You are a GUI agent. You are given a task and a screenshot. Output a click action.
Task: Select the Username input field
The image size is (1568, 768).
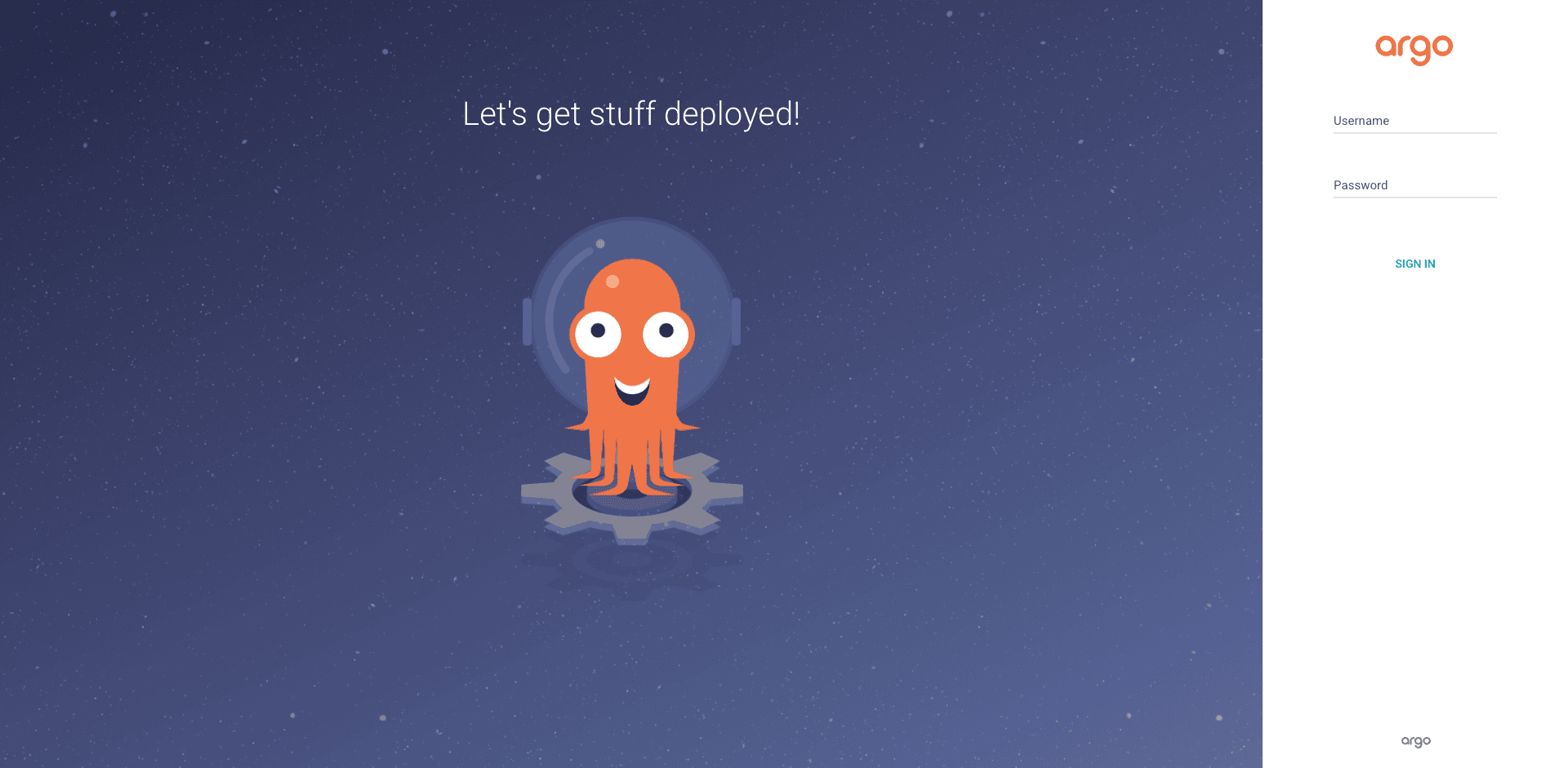click(x=1414, y=121)
